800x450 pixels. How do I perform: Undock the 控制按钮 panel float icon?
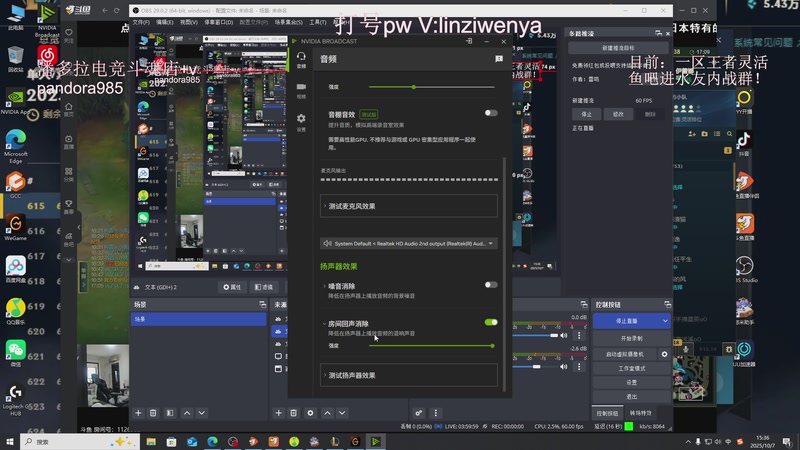(667, 305)
